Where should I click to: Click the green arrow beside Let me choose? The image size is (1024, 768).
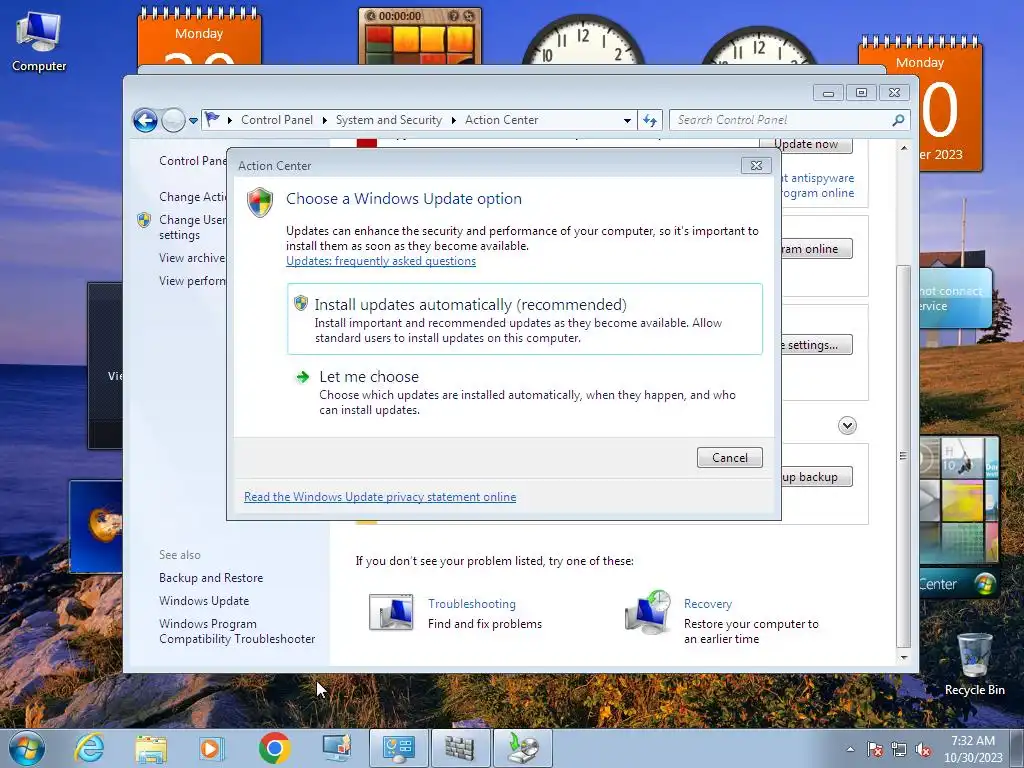point(302,377)
